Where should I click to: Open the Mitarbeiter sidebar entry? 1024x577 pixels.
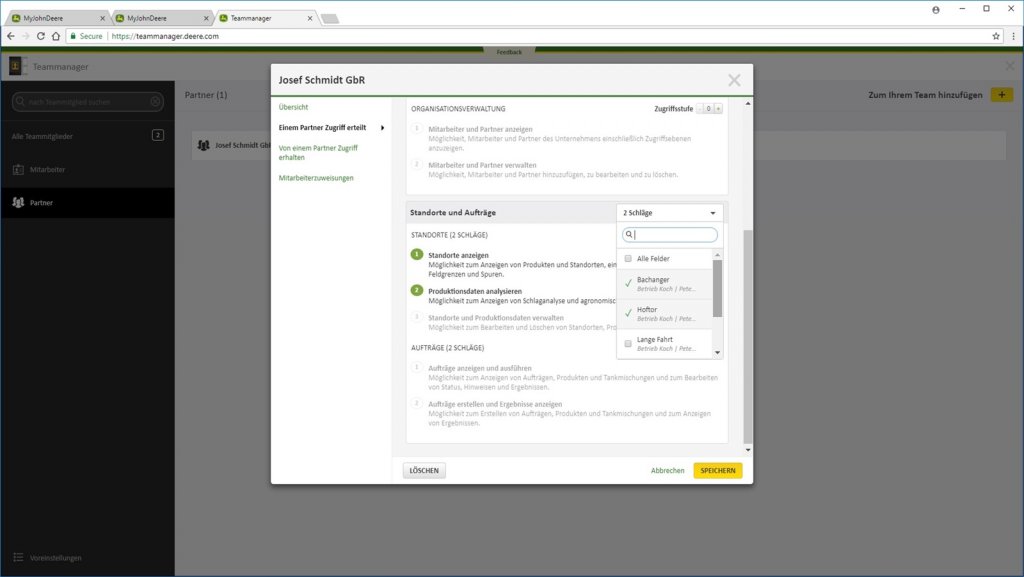coord(88,170)
